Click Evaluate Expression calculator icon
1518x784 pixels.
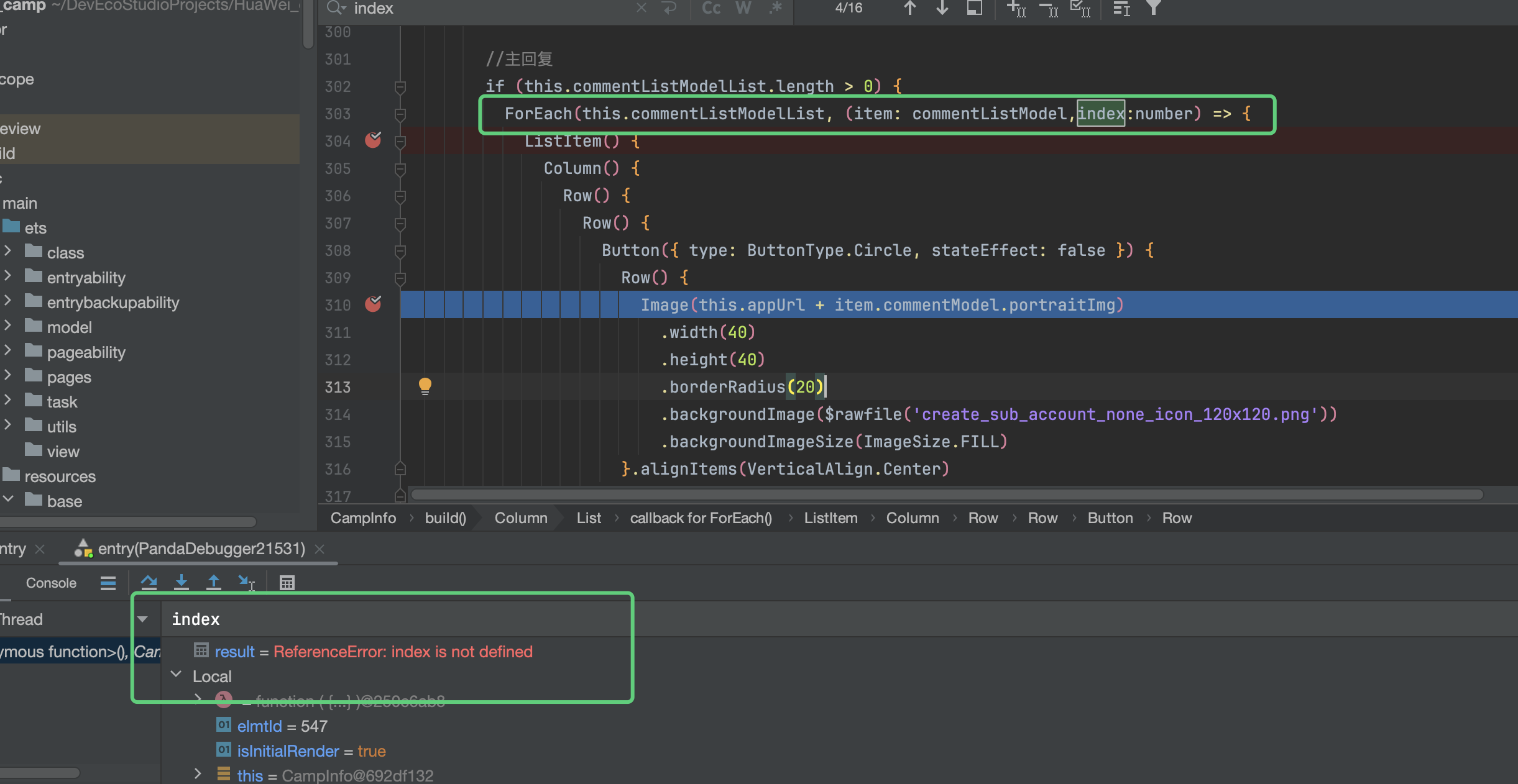287,583
